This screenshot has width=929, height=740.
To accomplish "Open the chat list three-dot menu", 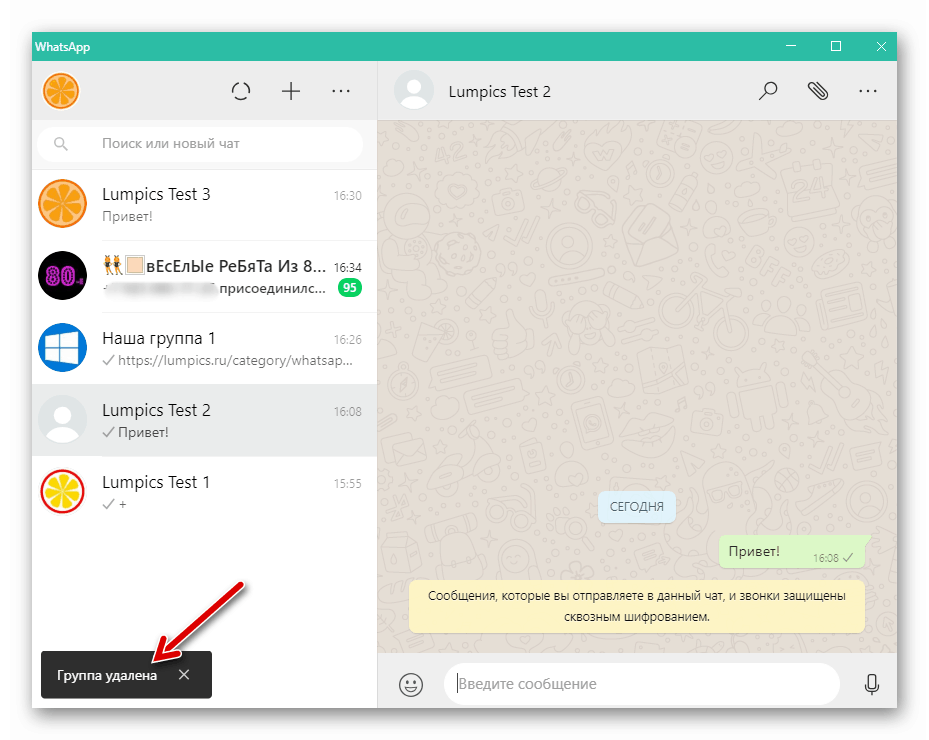I will tap(341, 91).
